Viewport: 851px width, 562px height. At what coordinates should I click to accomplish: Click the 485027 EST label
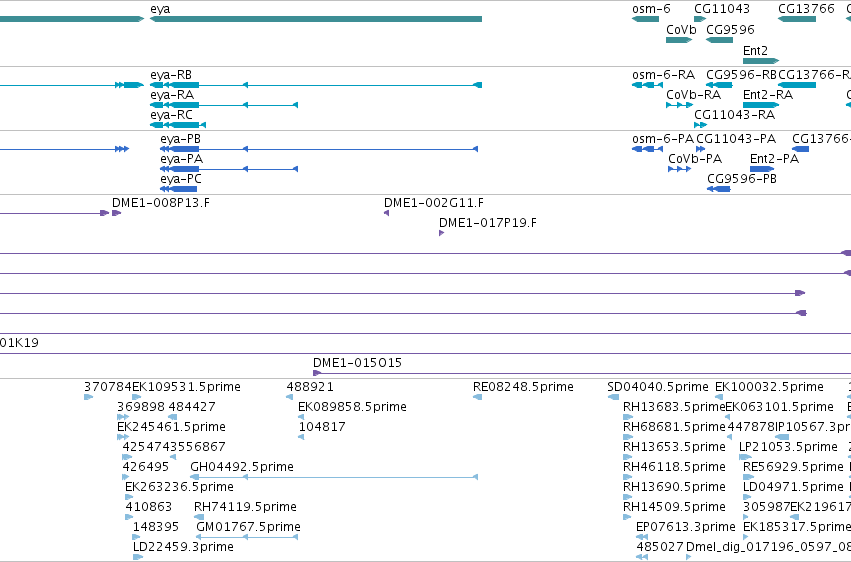[x=659, y=547]
